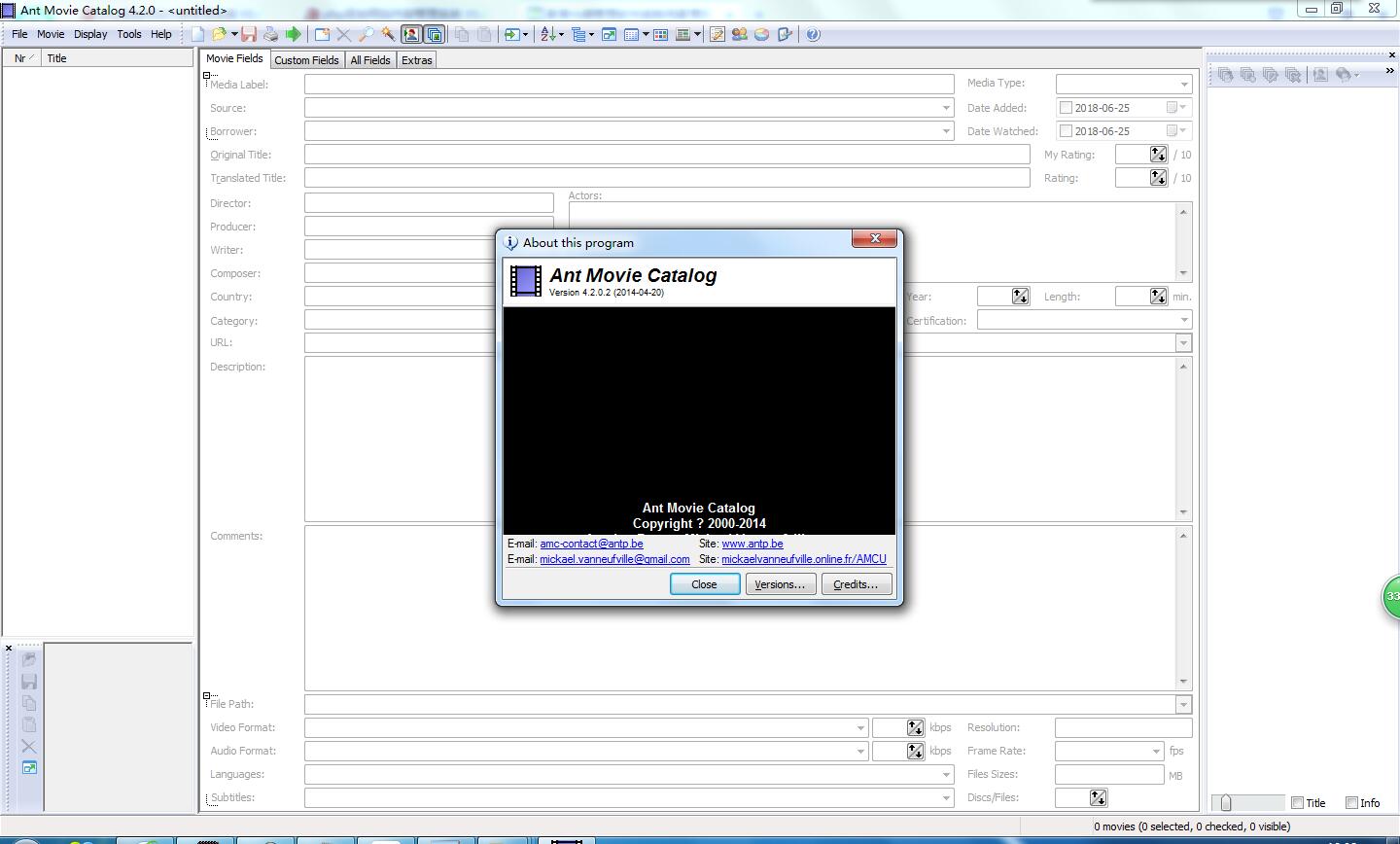Save the catalog with the red floppy icon
Screen dimensions: 1400x844
(x=249, y=34)
